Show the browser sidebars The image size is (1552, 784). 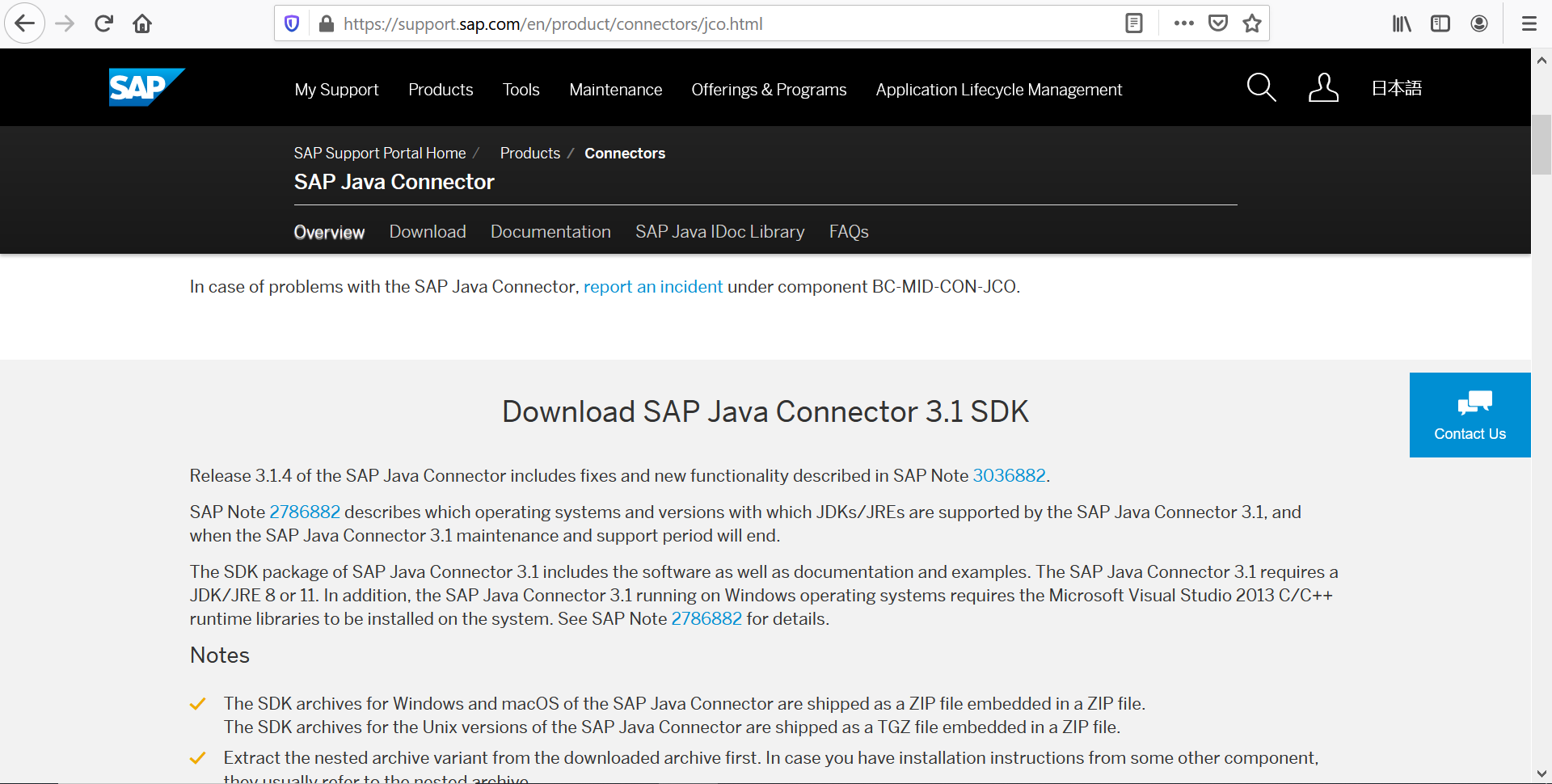point(1440,23)
